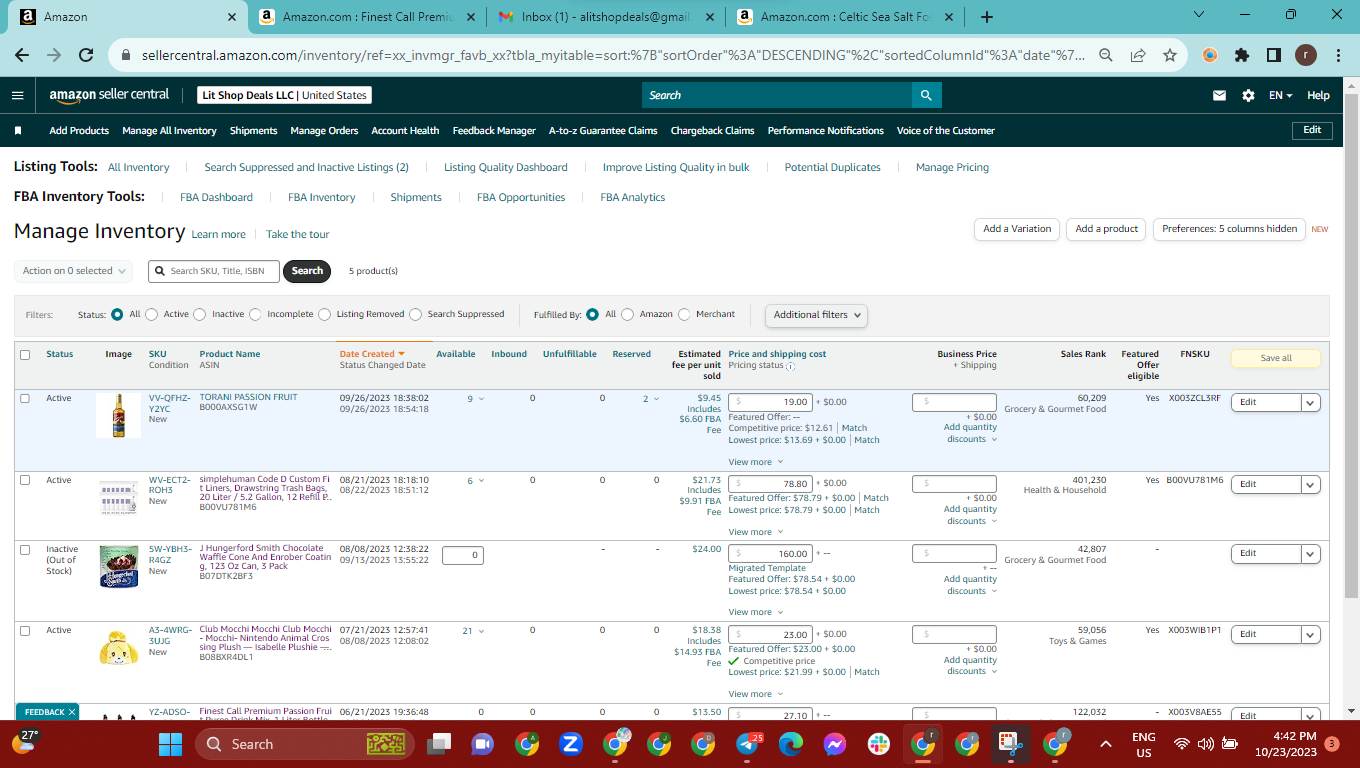Check the J Hungerford Smith row checkbox
1360x768 pixels.
25,549
